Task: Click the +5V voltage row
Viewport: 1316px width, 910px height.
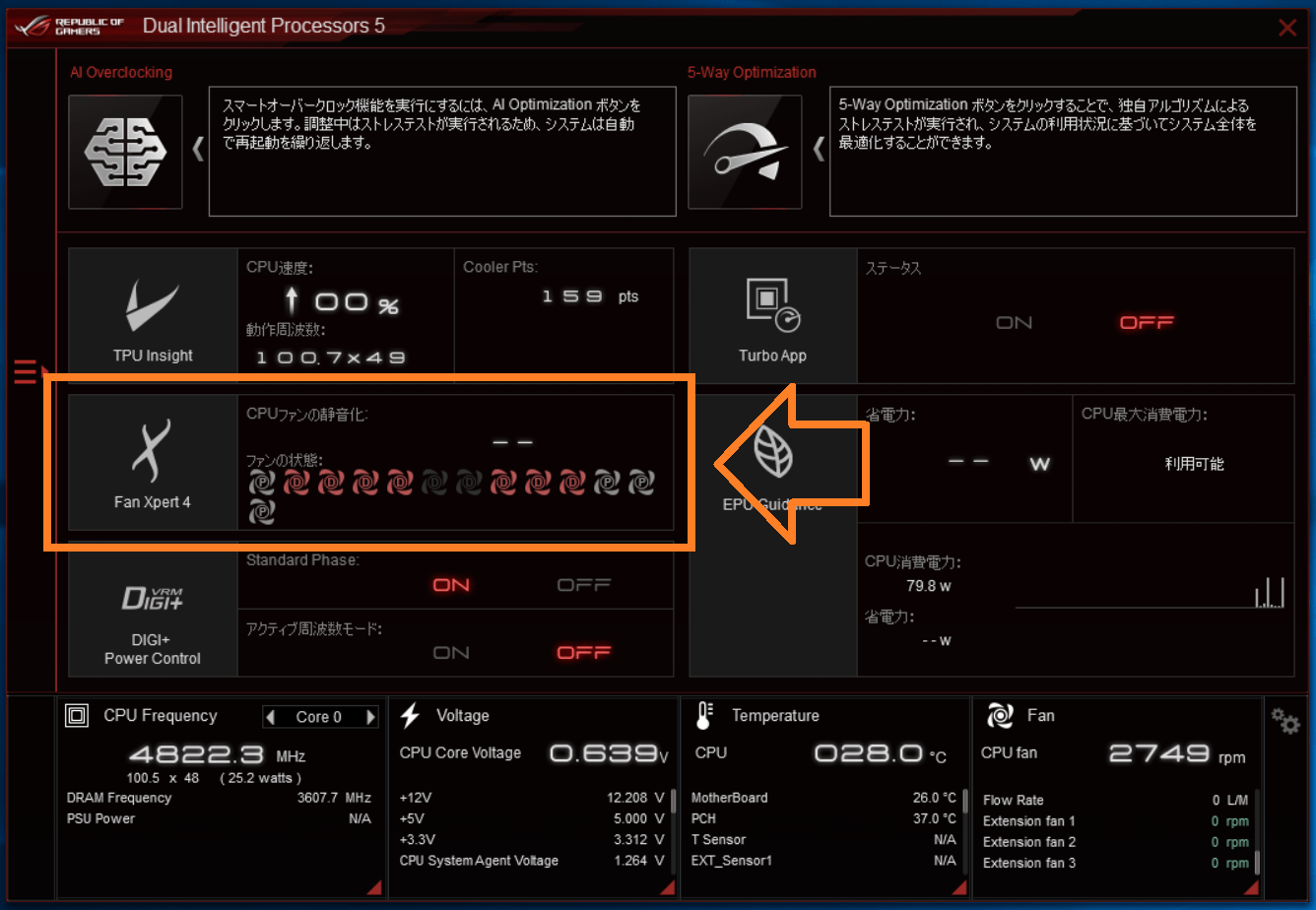Action: coord(531,818)
